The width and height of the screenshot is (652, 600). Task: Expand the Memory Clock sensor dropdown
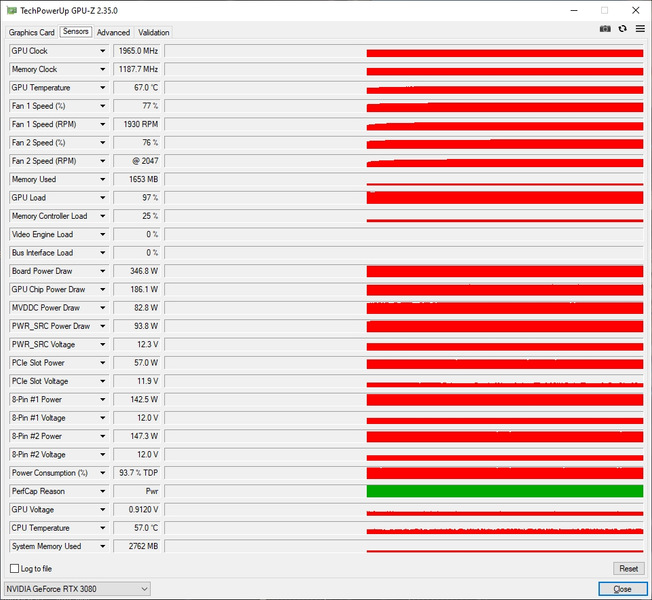tap(102, 69)
